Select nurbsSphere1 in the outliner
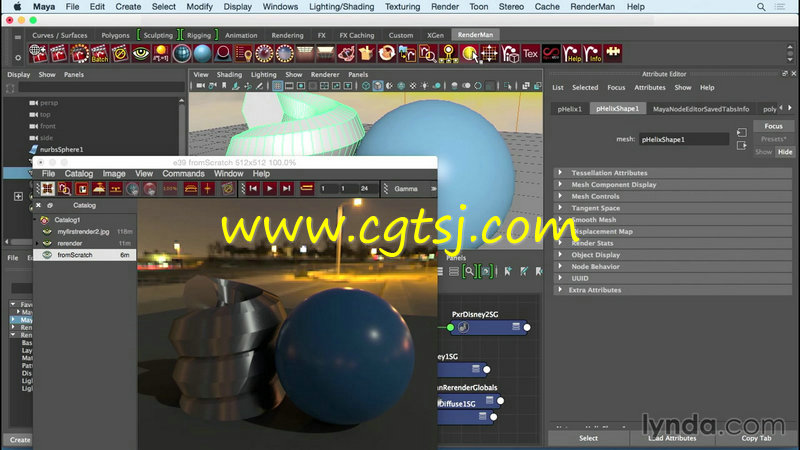The image size is (800, 450). [61, 149]
